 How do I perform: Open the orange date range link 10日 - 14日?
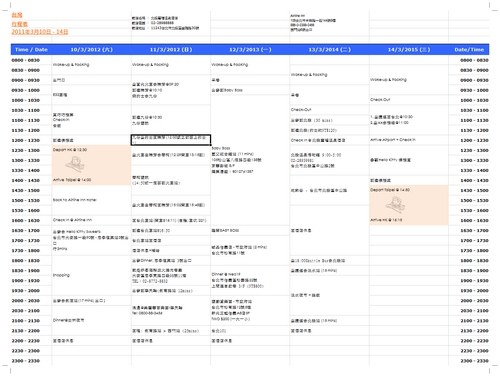40,32
